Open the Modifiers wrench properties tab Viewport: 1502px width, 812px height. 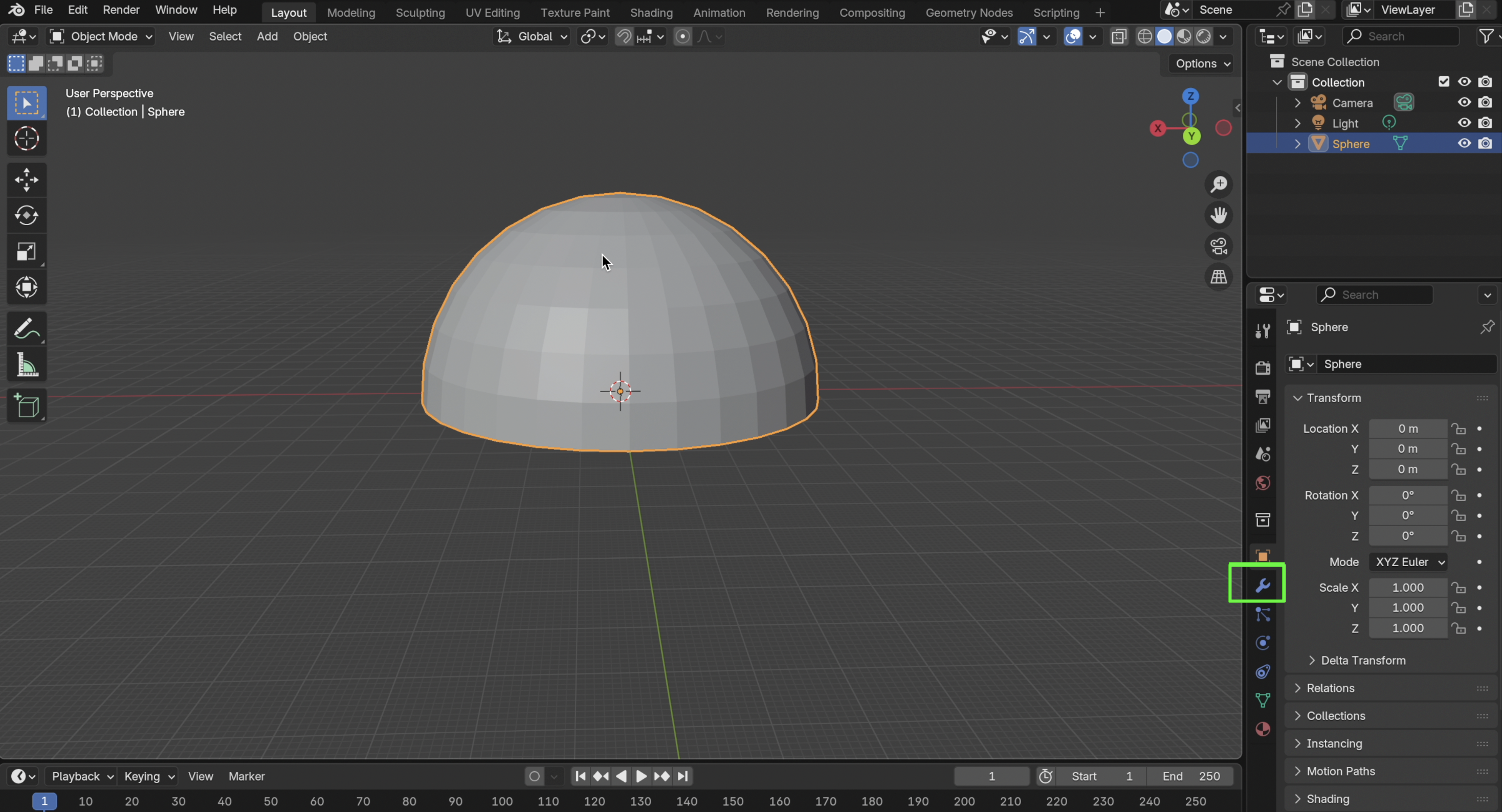[1263, 585]
